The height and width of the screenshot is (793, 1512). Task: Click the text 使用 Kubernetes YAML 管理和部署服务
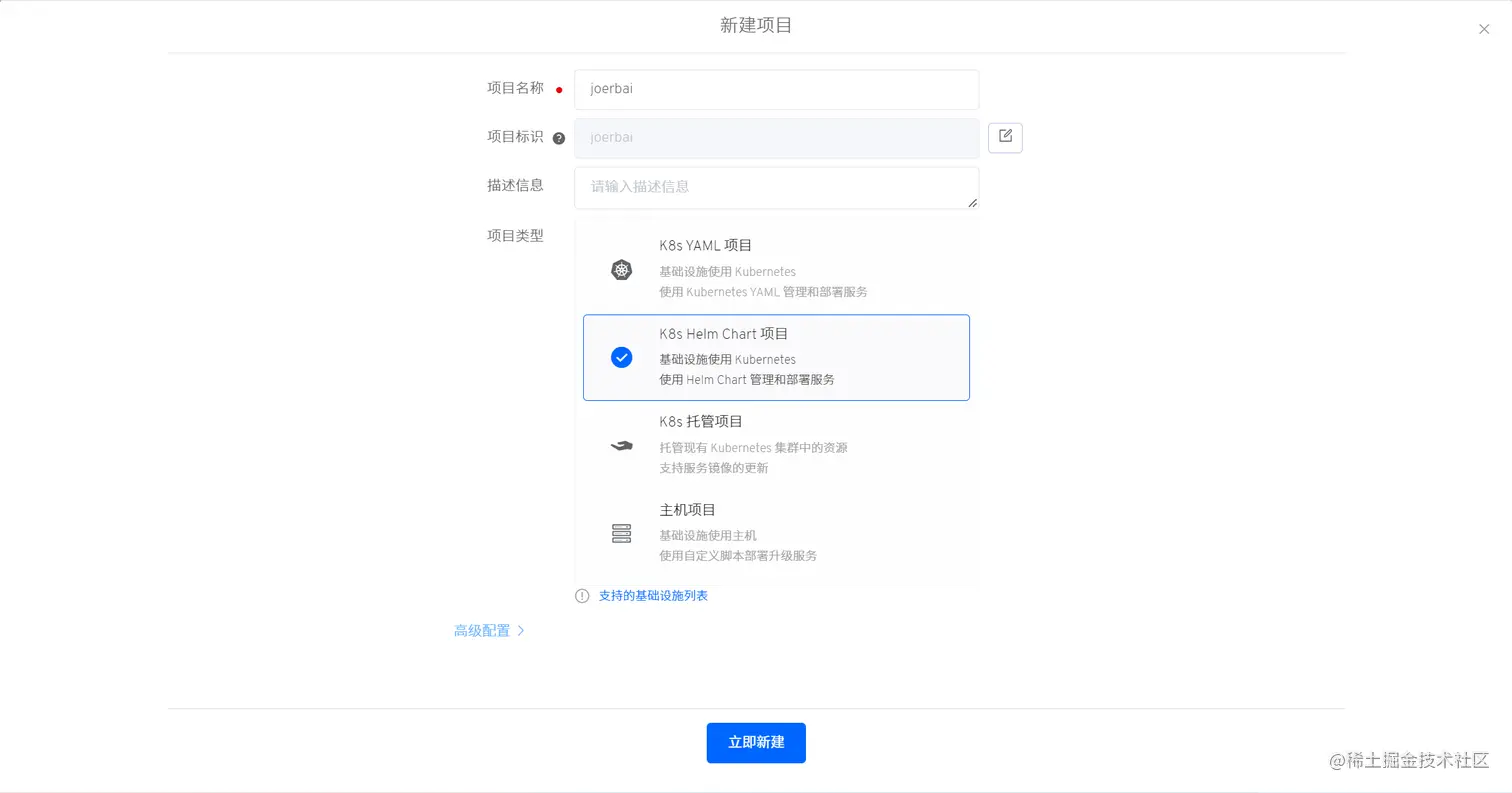763,292
